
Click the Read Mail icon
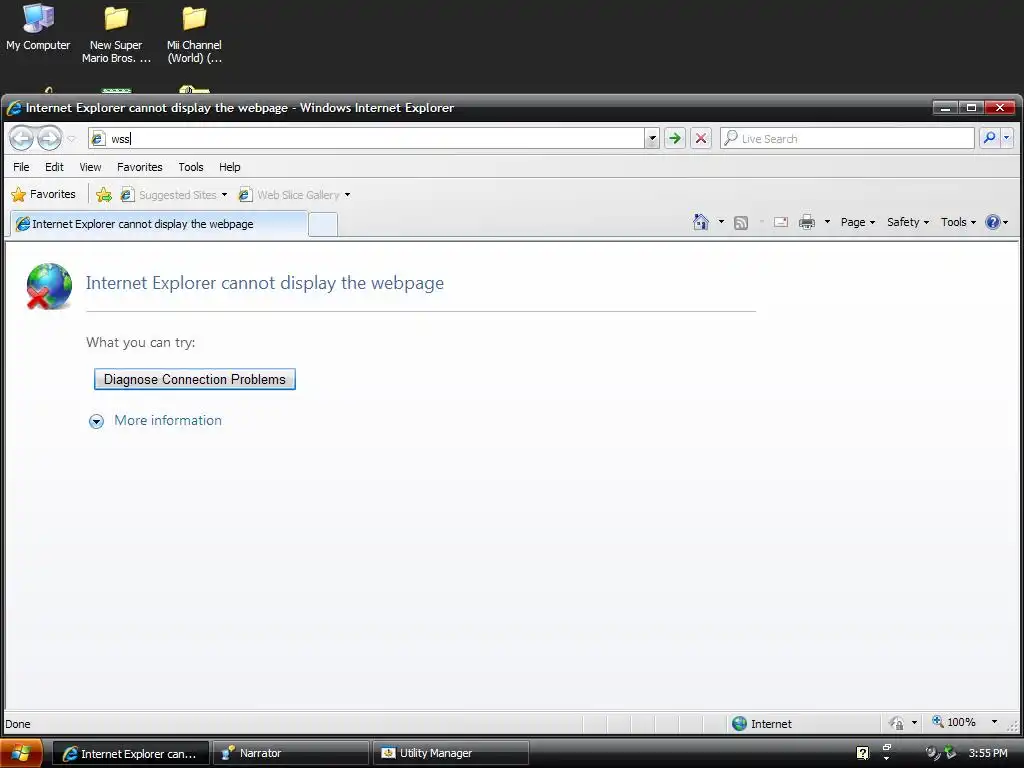[780, 222]
